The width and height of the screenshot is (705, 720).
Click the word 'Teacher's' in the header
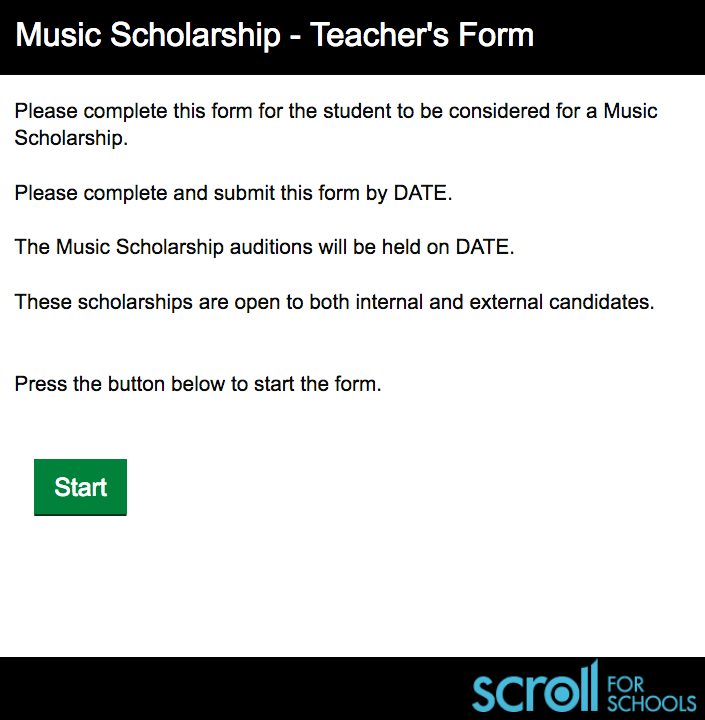tap(379, 34)
